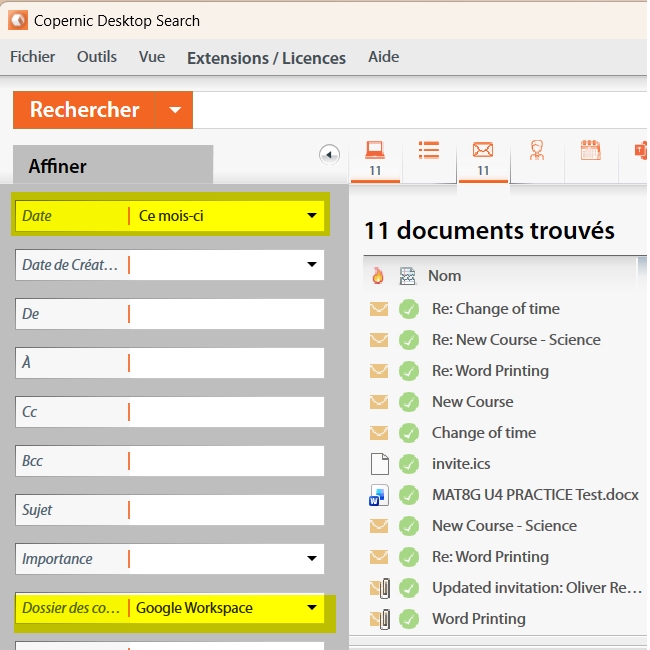The width and height of the screenshot is (650, 650).
Task: Open the calendar category icon
Action: click(x=590, y=151)
